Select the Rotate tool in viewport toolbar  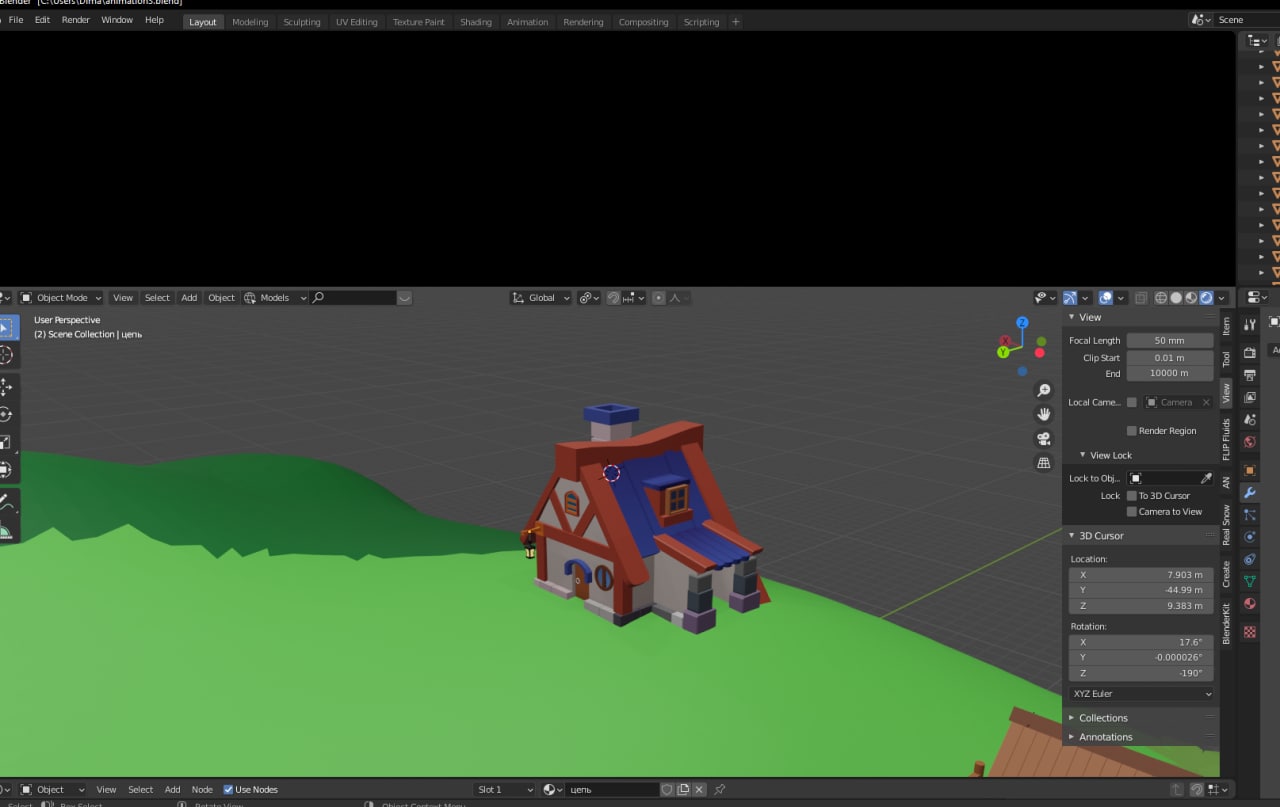pos(5,414)
